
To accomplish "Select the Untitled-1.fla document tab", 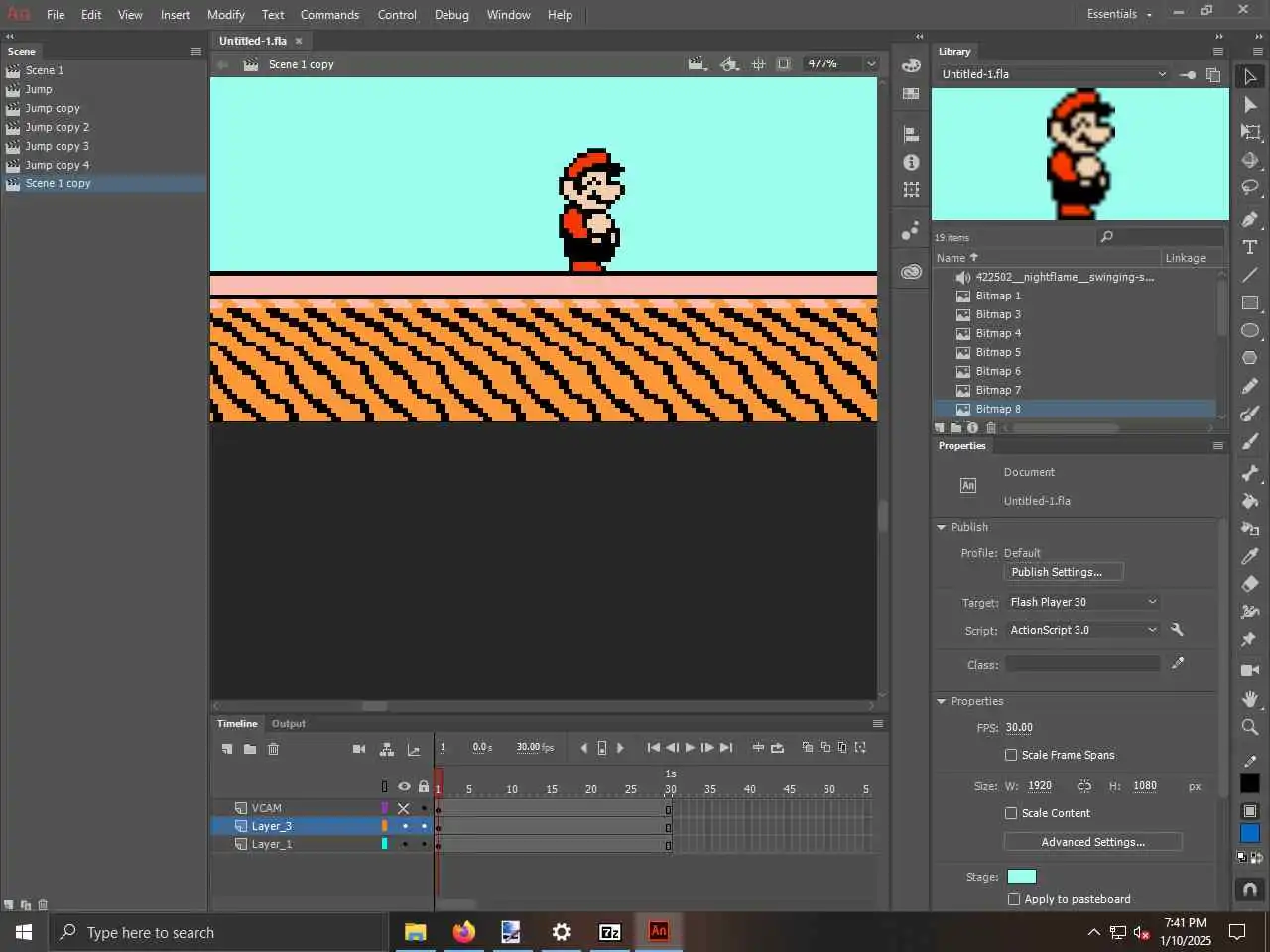I will coord(253,41).
